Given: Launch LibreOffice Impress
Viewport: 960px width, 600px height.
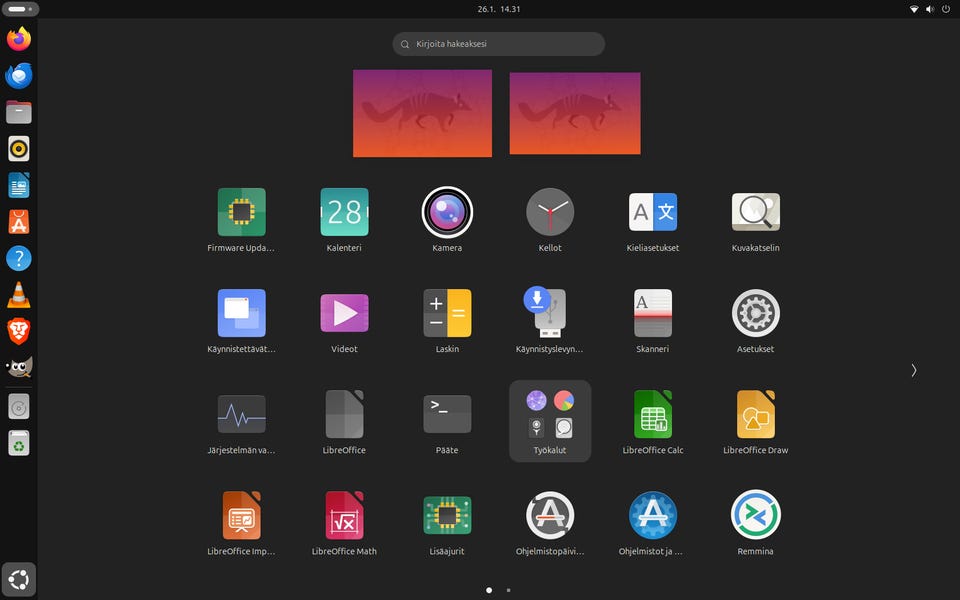Looking at the screenshot, I should (x=241, y=516).
